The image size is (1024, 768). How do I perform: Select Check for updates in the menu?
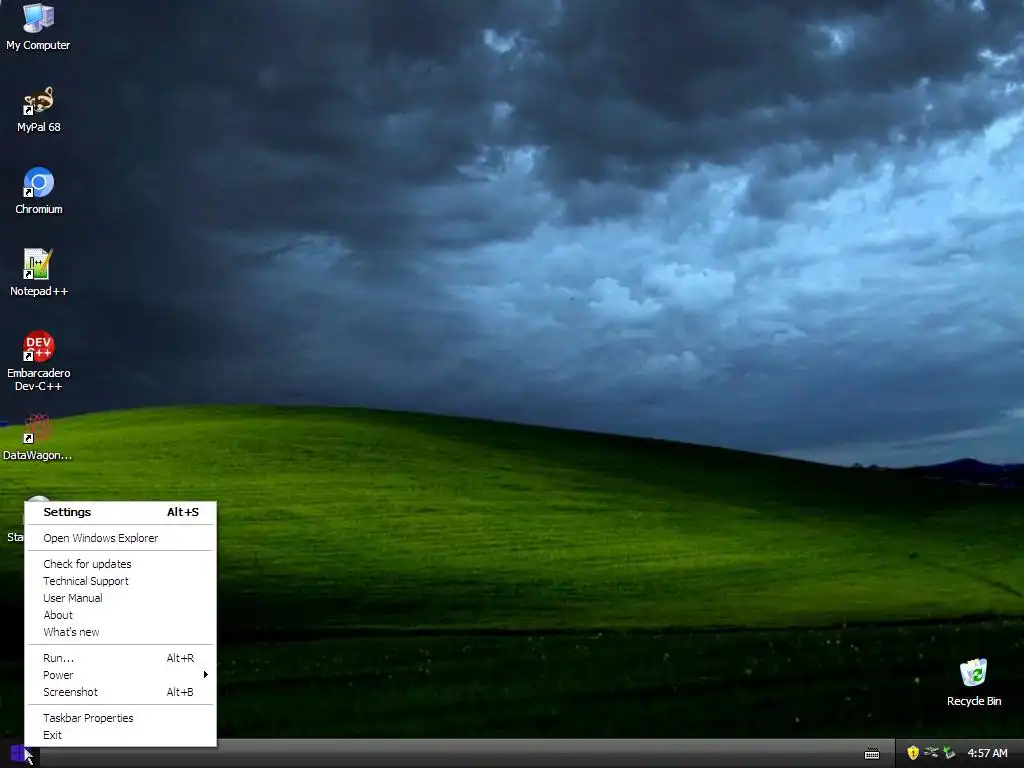pyautogui.click(x=120, y=564)
